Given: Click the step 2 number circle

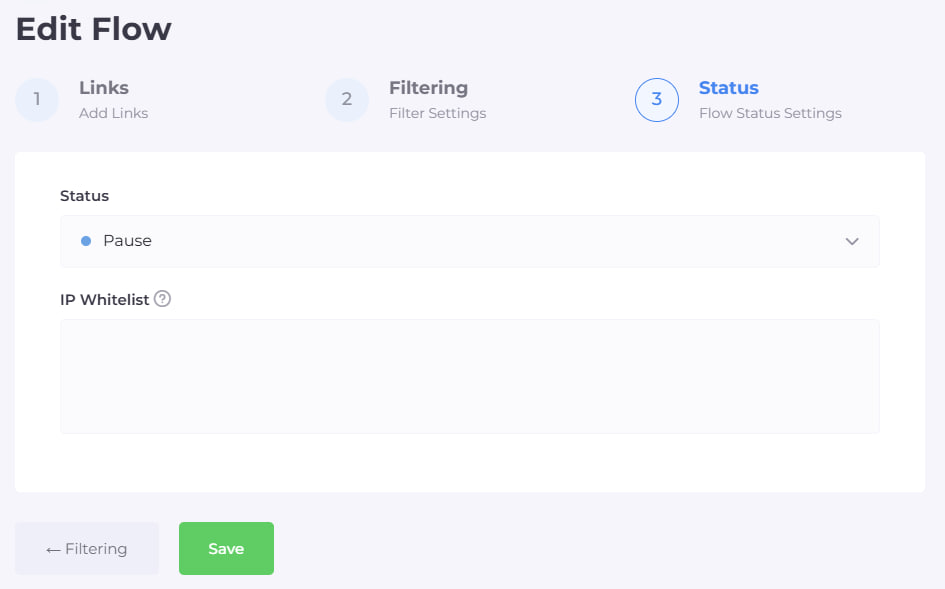Looking at the screenshot, I should (347, 100).
